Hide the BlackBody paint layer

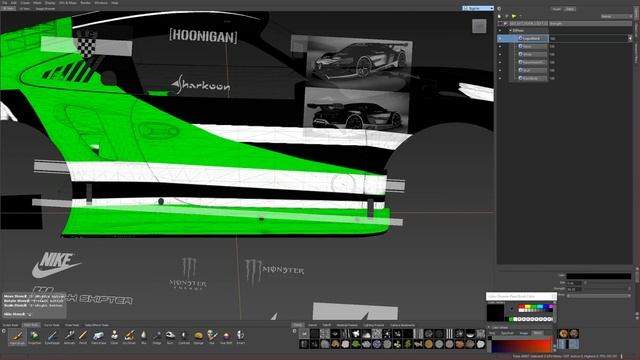coord(500,78)
